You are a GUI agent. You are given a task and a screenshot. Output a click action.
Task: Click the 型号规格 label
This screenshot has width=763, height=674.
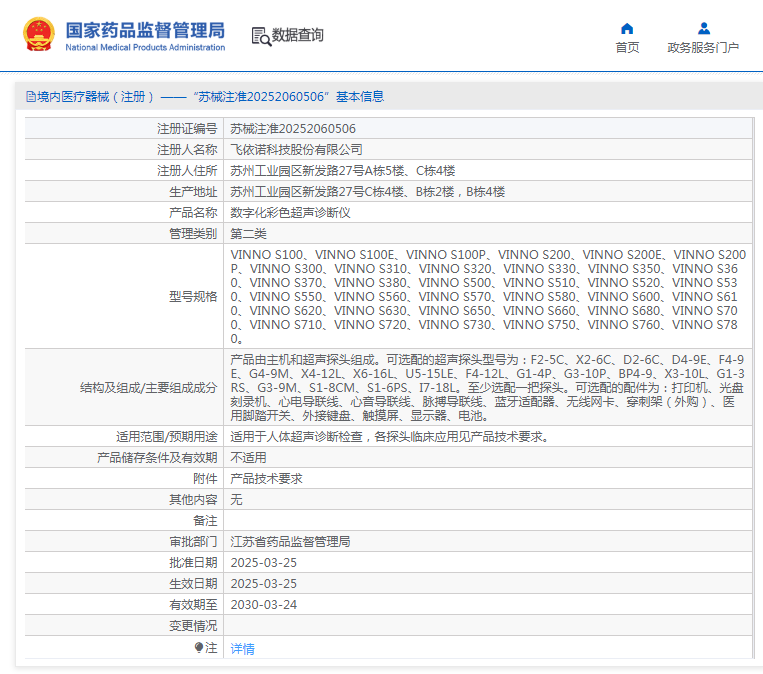click(x=193, y=296)
